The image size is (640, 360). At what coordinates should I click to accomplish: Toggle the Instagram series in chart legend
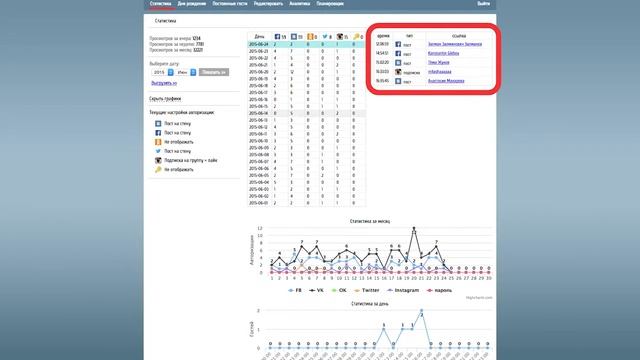403,290
